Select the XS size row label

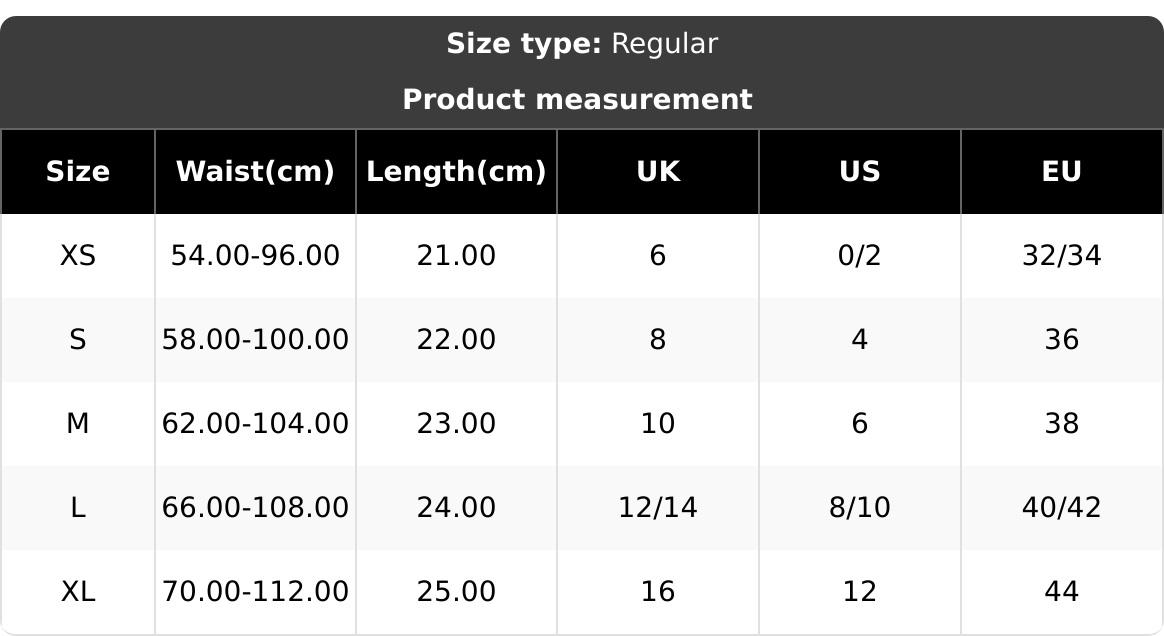[x=78, y=256]
